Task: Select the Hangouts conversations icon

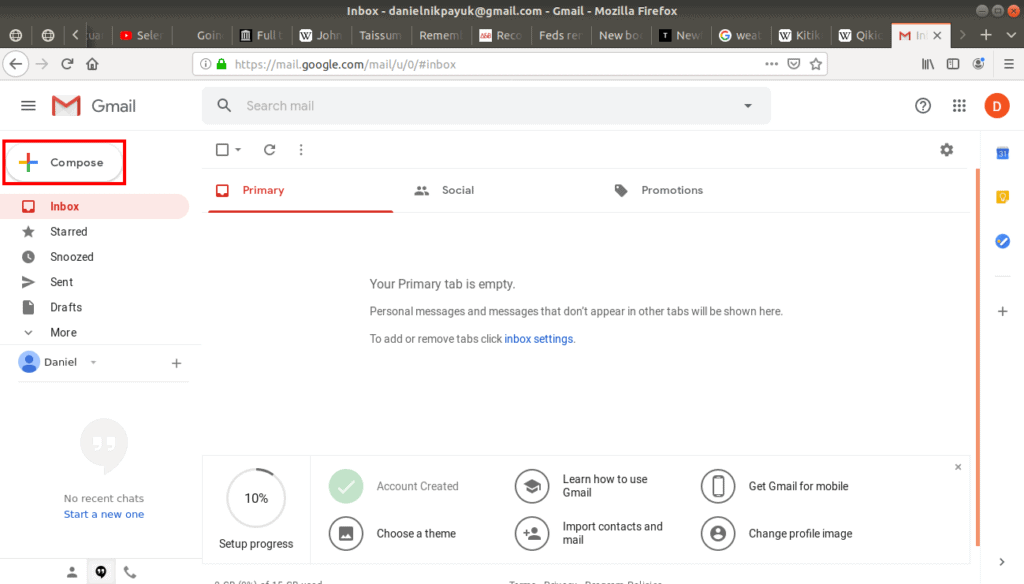Action: [101, 572]
